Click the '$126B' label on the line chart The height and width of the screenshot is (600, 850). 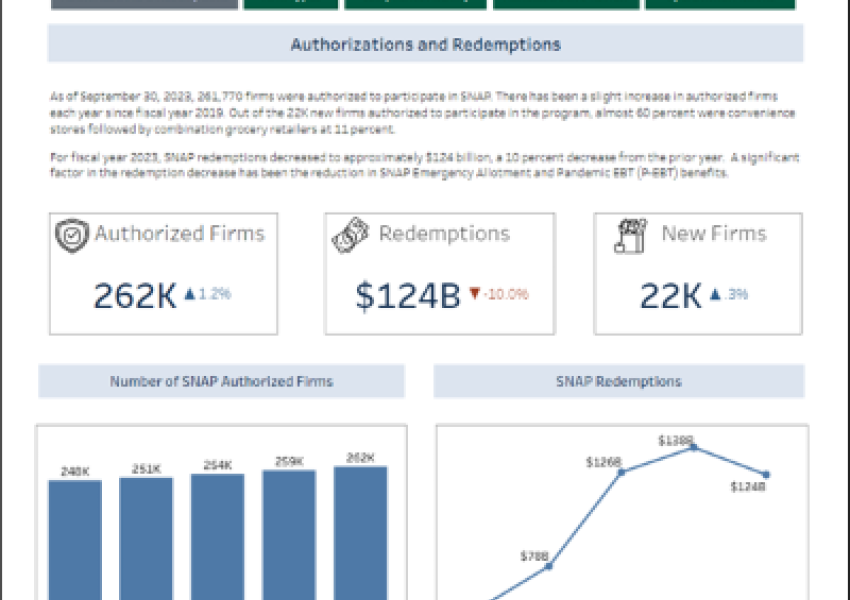(x=603, y=462)
